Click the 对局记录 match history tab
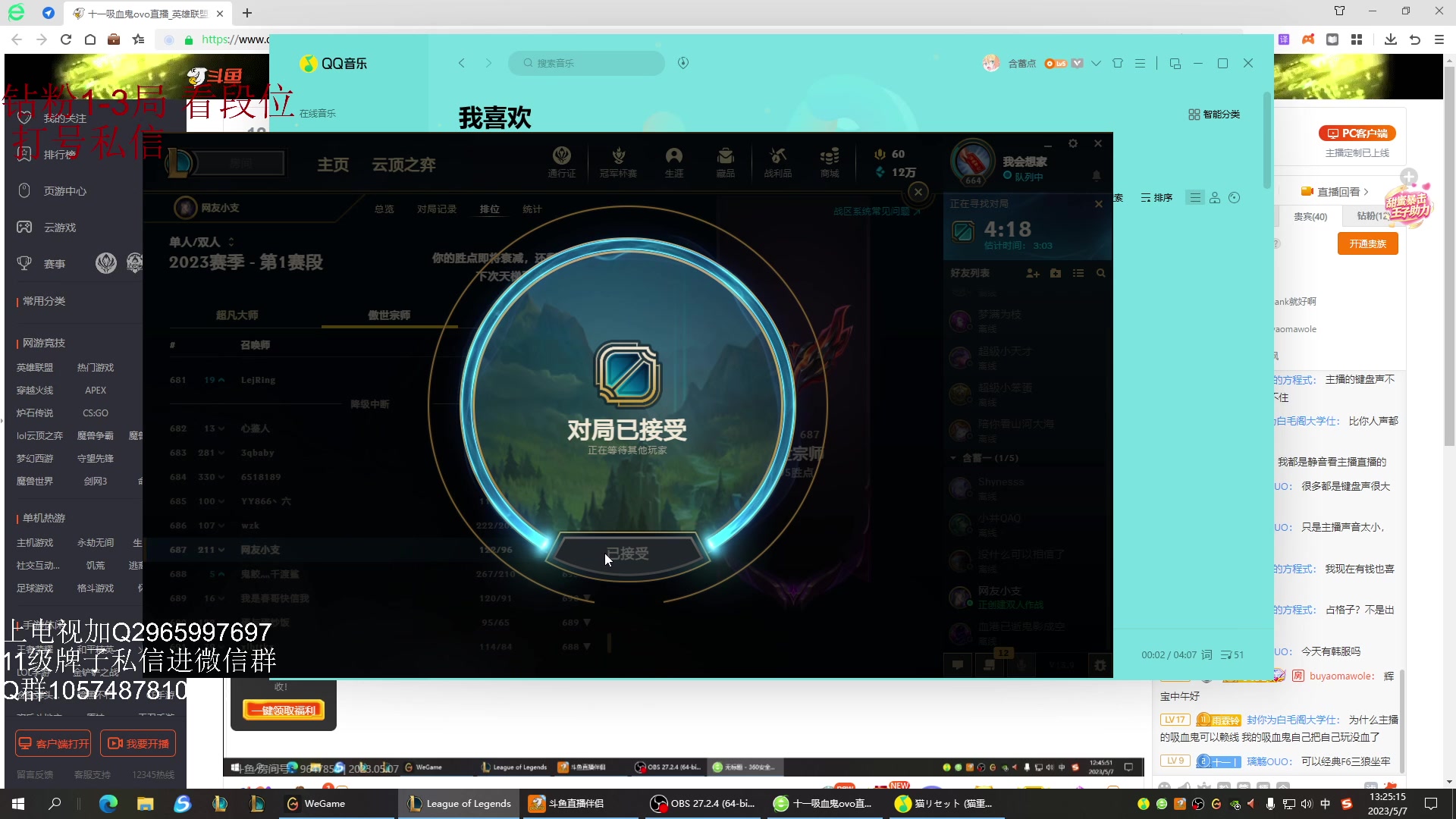This screenshot has width=1456, height=819. click(x=437, y=208)
